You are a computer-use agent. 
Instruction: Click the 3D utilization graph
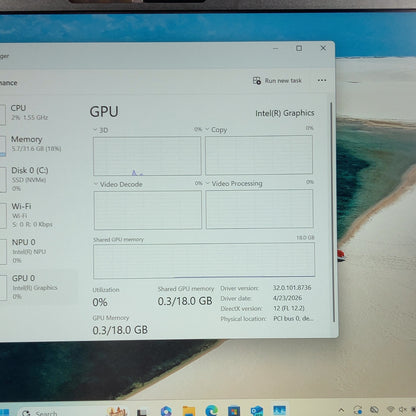pyautogui.click(x=147, y=156)
